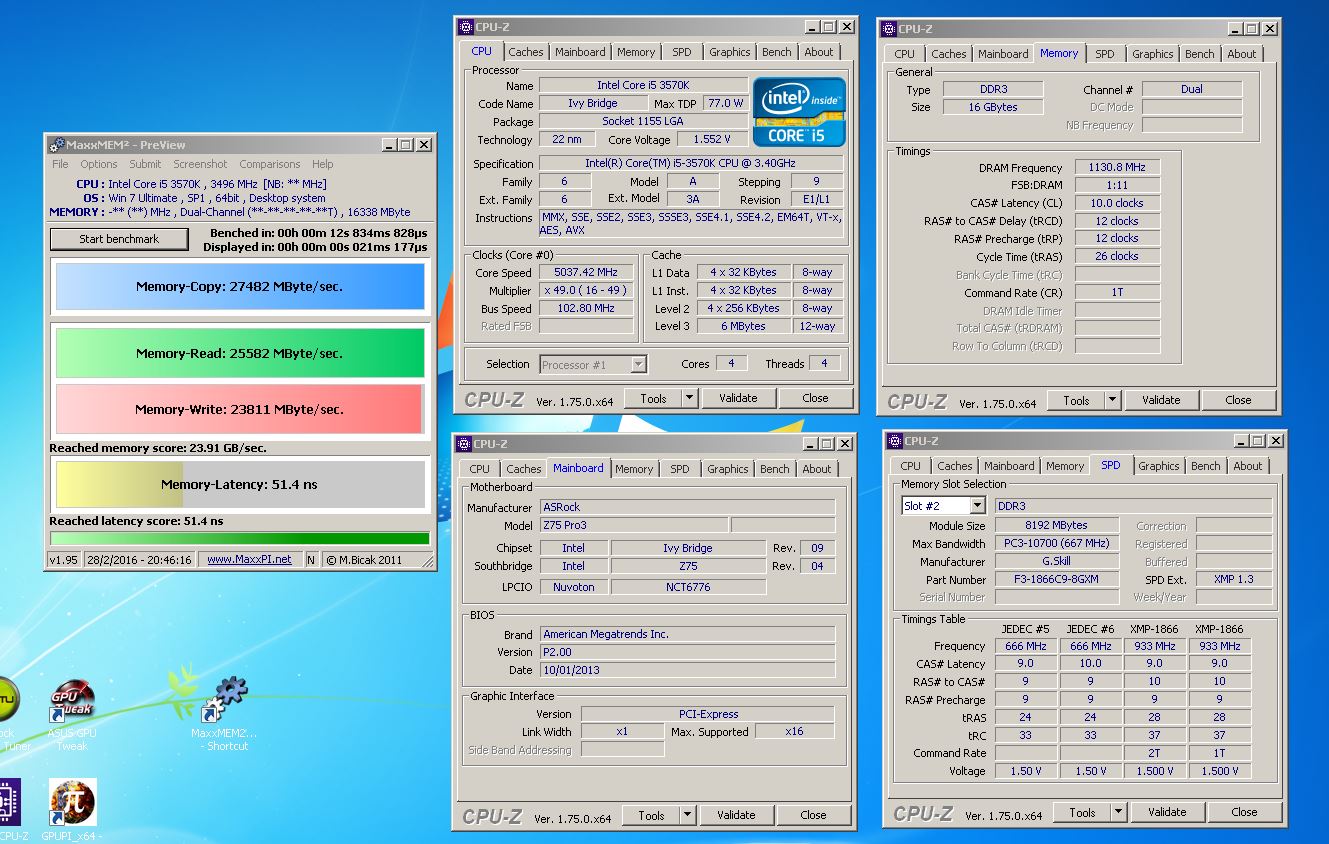The height and width of the screenshot is (844, 1329).
Task: Open the www.MaxxPI.net link
Action: [x=249, y=560]
